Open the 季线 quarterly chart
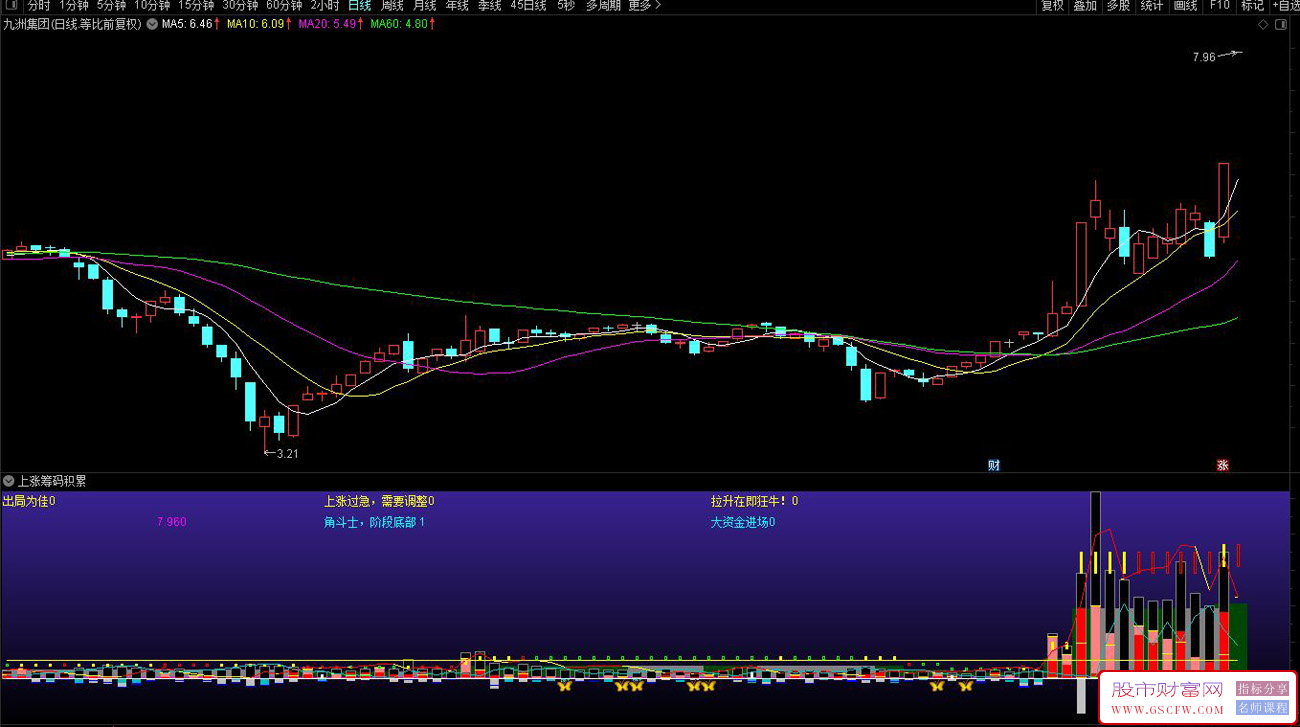The height and width of the screenshot is (727, 1300). [x=490, y=6]
